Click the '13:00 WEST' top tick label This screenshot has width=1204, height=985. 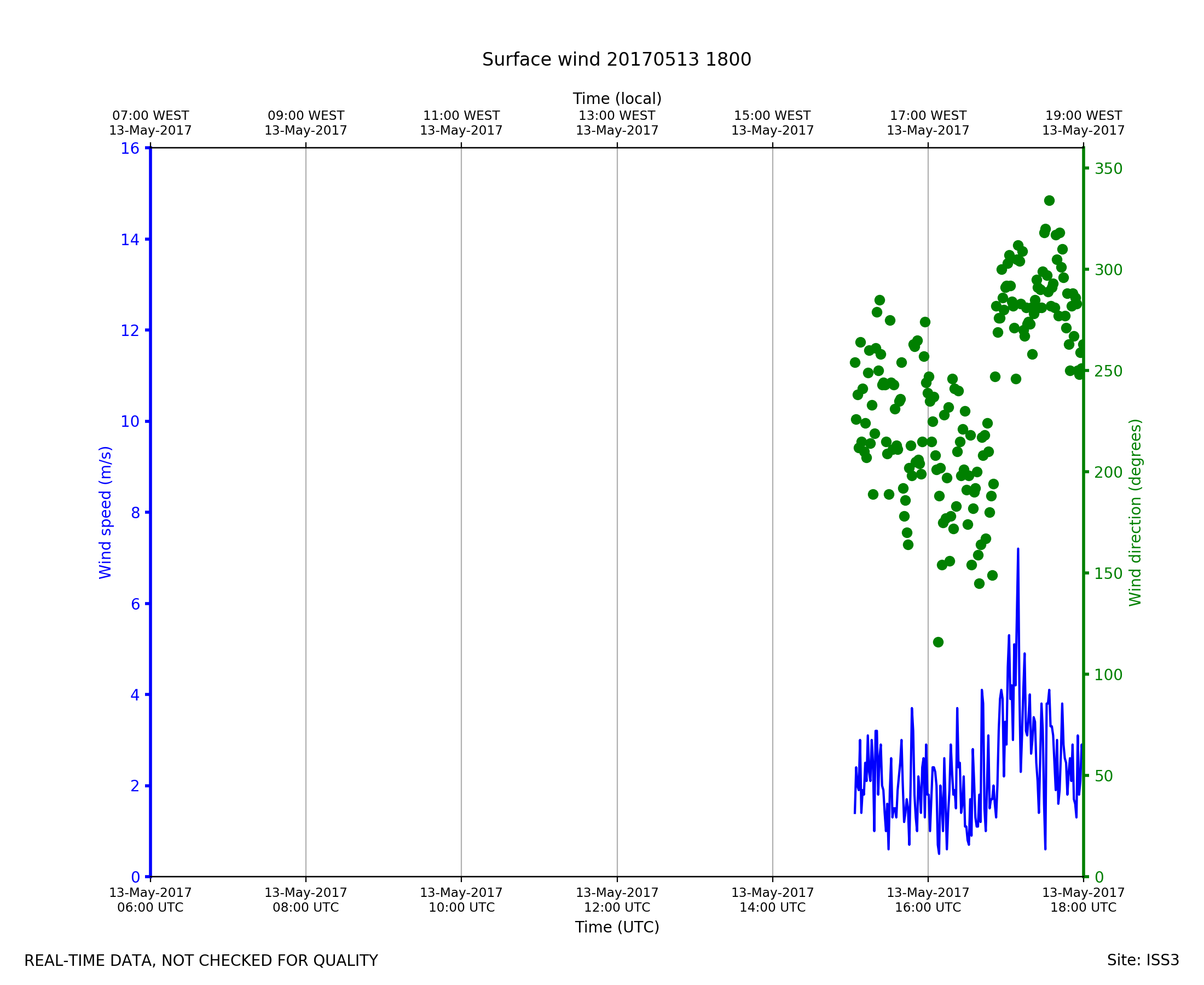pos(617,116)
